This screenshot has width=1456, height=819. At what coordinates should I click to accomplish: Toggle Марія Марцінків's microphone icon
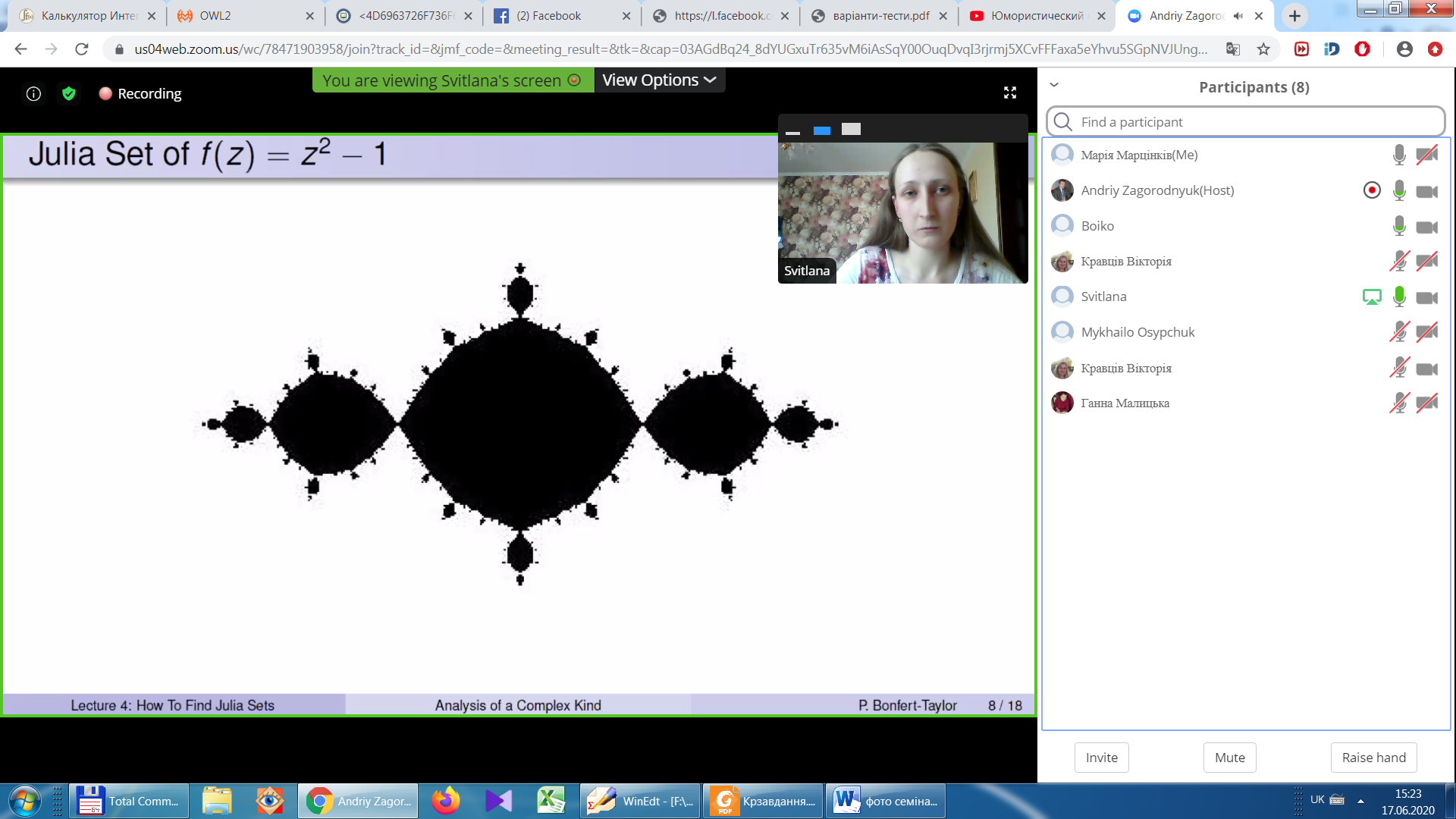click(x=1399, y=155)
